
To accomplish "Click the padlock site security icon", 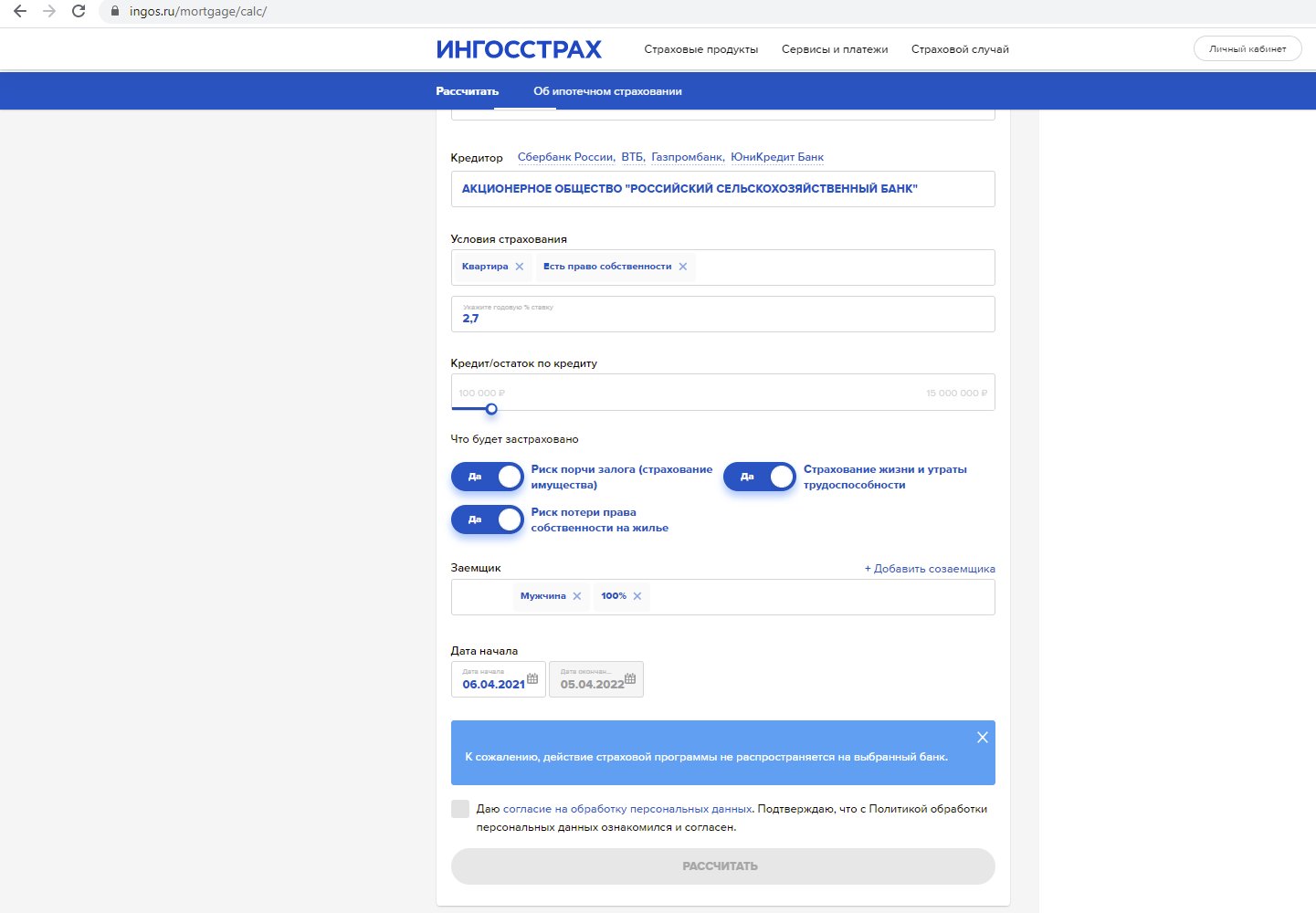I will [115, 12].
